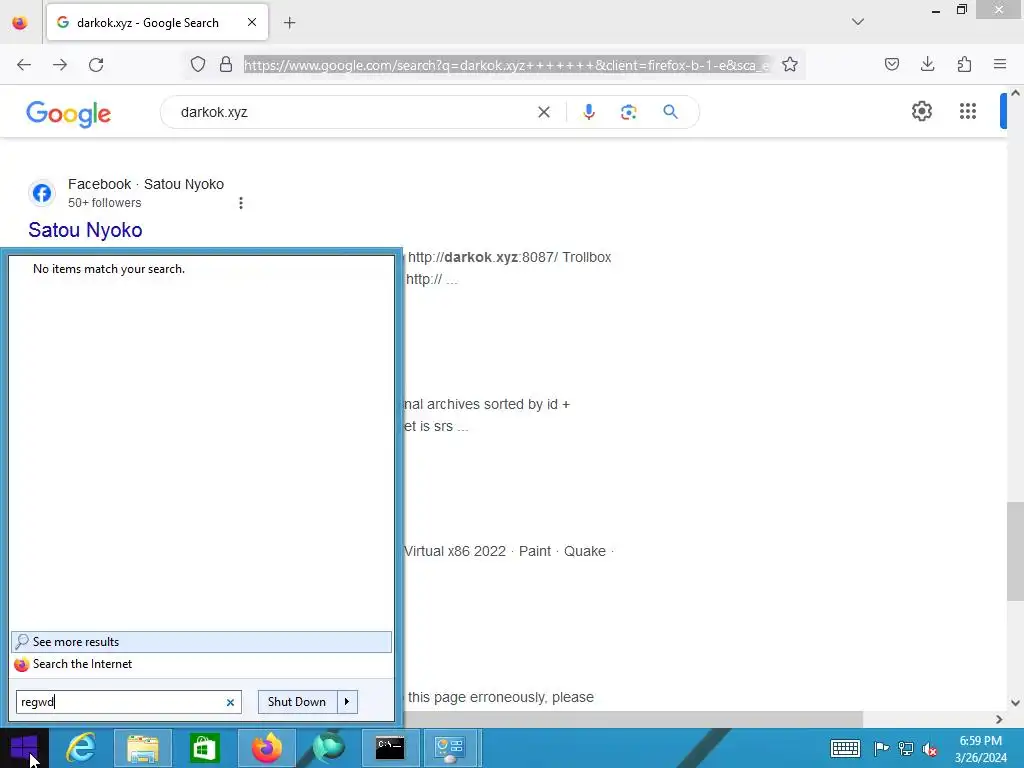Open the extensions puzzle icon

[x=964, y=65]
